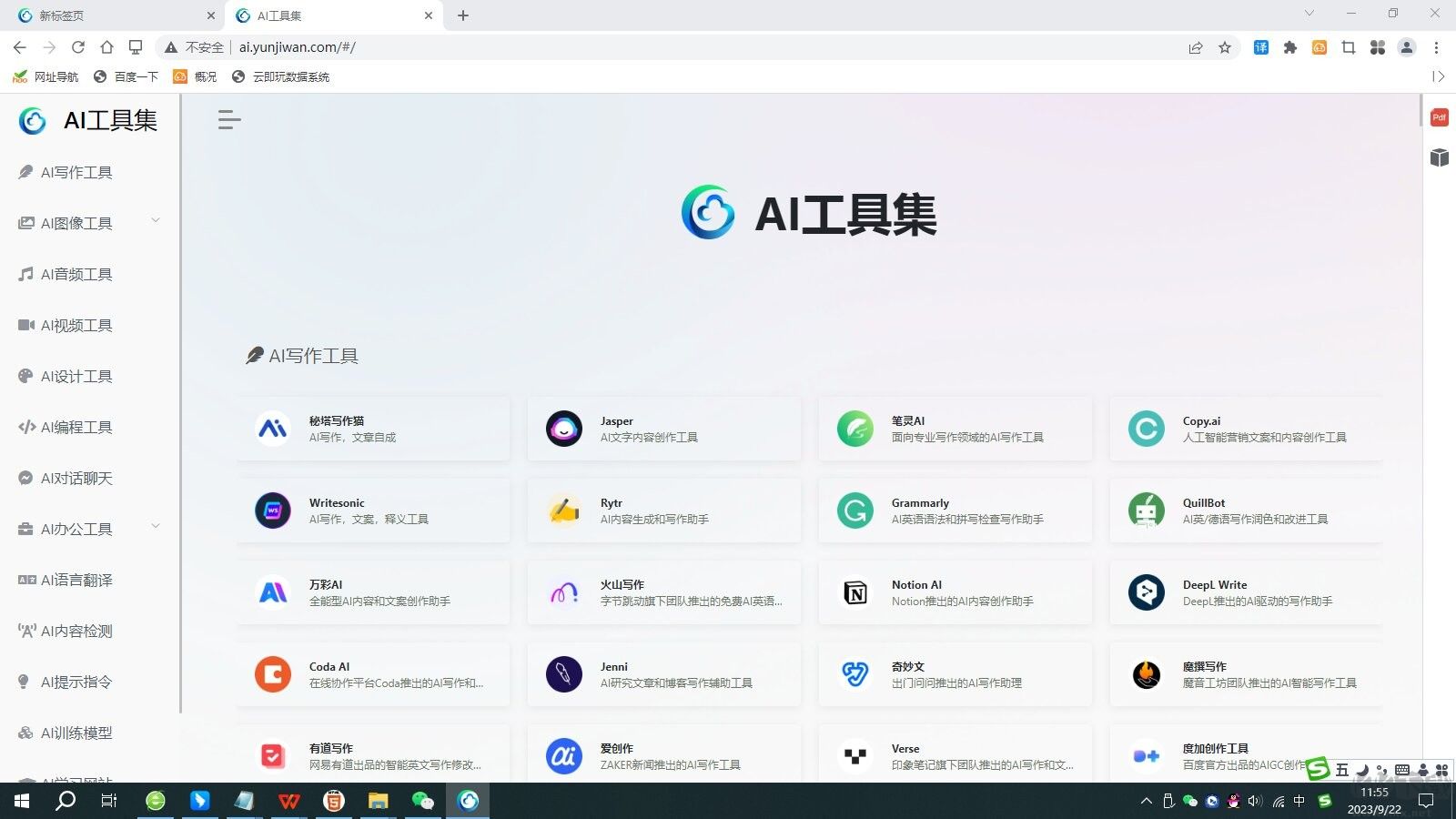Image resolution: width=1456 pixels, height=819 pixels.
Task: Open WeChat from the taskbar
Action: [x=422, y=801]
